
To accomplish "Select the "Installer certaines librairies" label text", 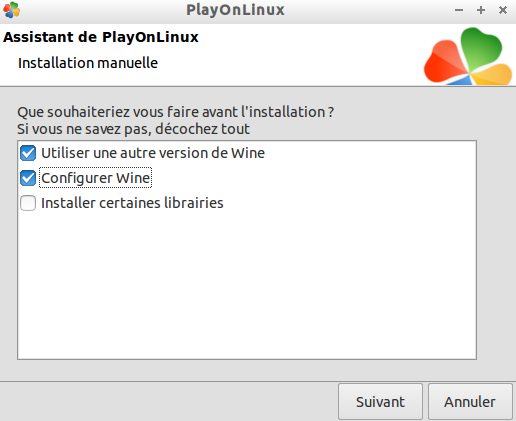I will pos(132,203).
